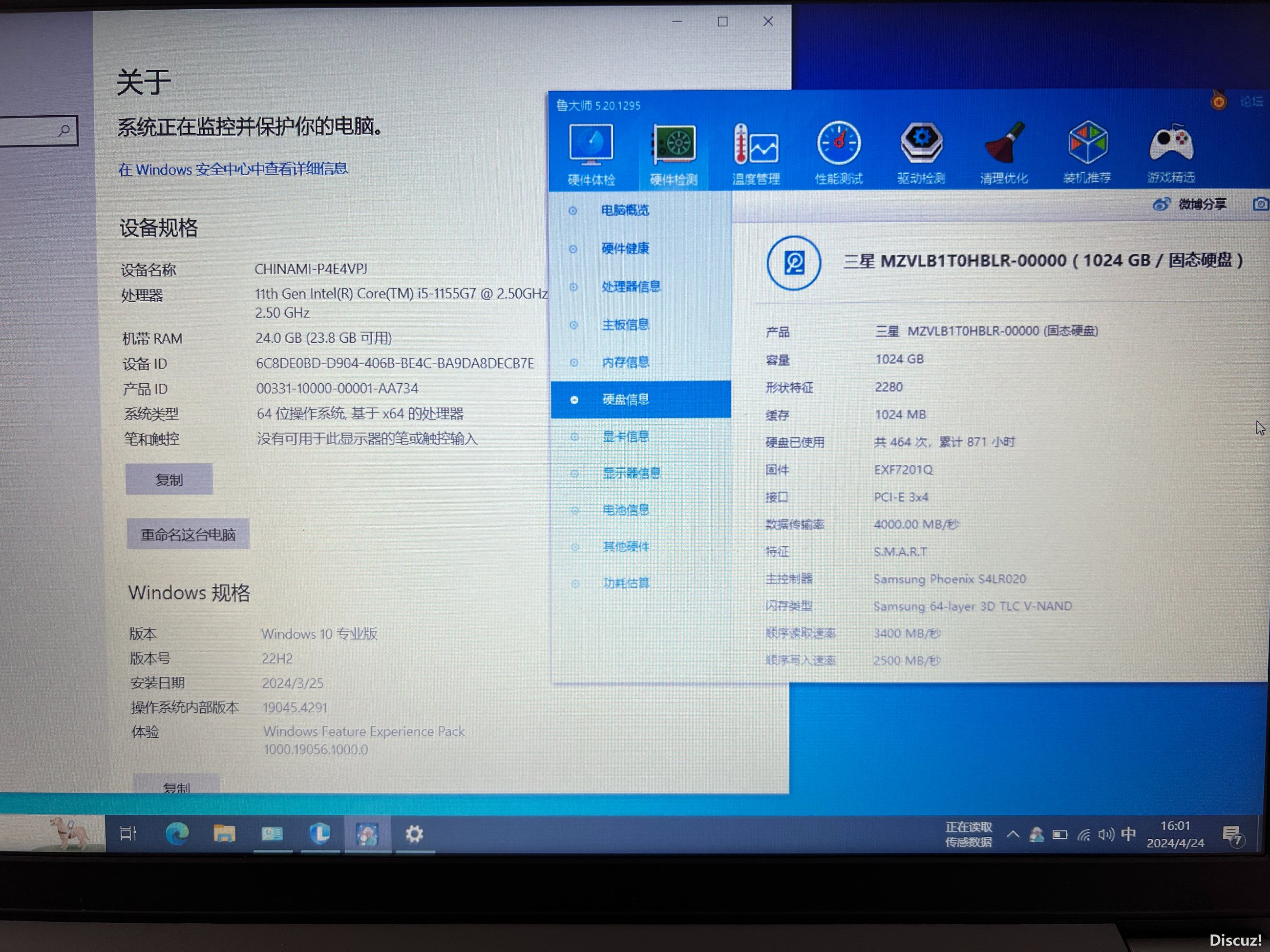Click firmware value EXF7201Q
Image resolution: width=1270 pixels, height=952 pixels.
click(x=904, y=470)
